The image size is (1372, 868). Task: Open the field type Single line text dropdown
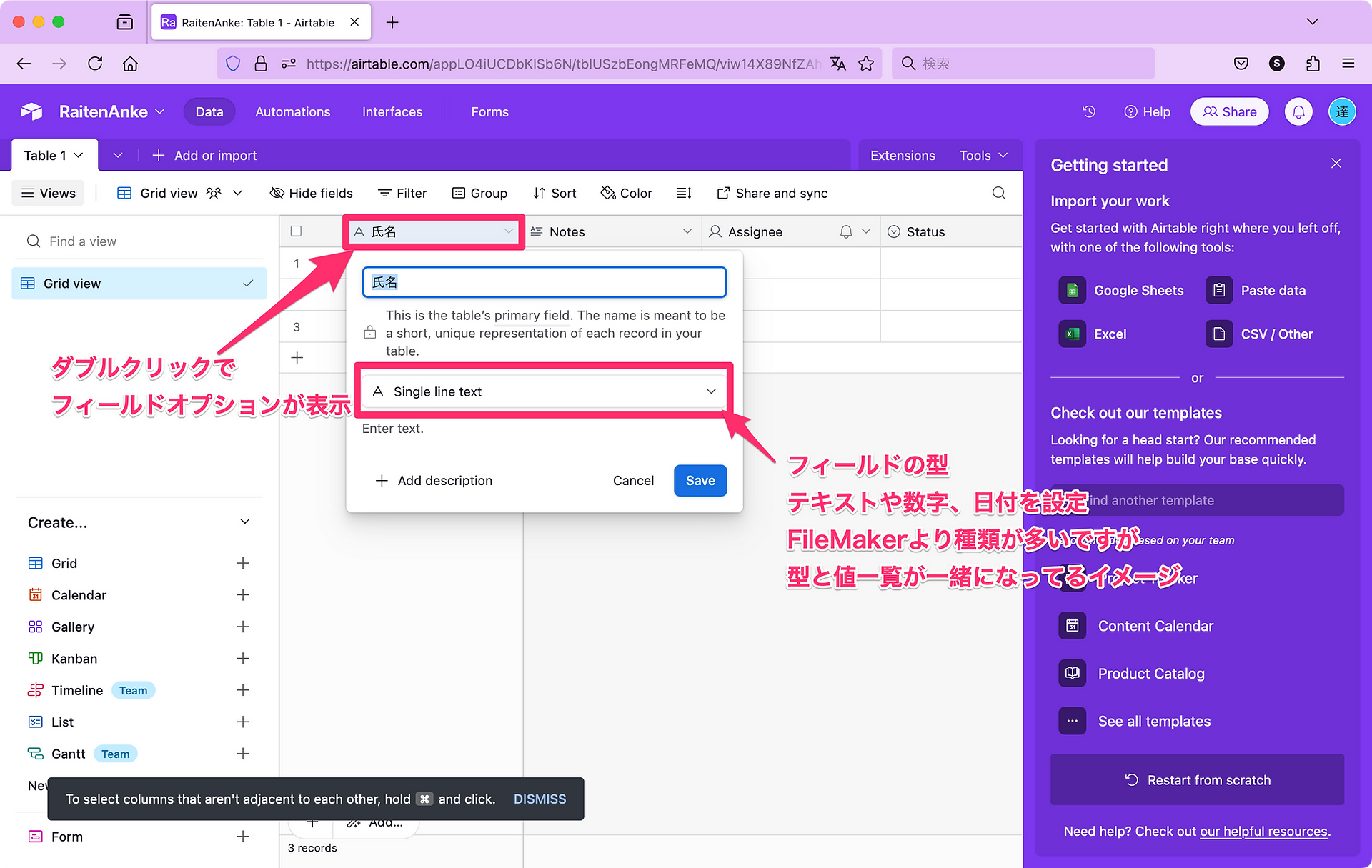click(545, 391)
